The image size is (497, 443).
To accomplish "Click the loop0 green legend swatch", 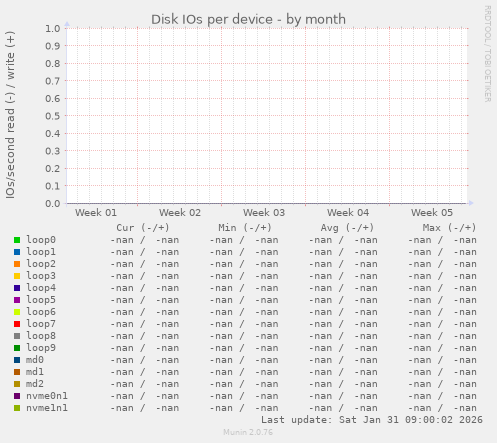I will (17, 240).
